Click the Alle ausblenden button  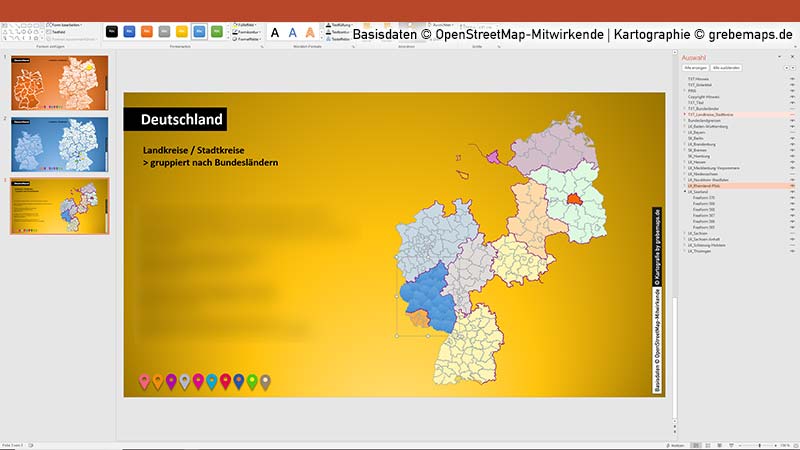pyautogui.click(x=727, y=67)
